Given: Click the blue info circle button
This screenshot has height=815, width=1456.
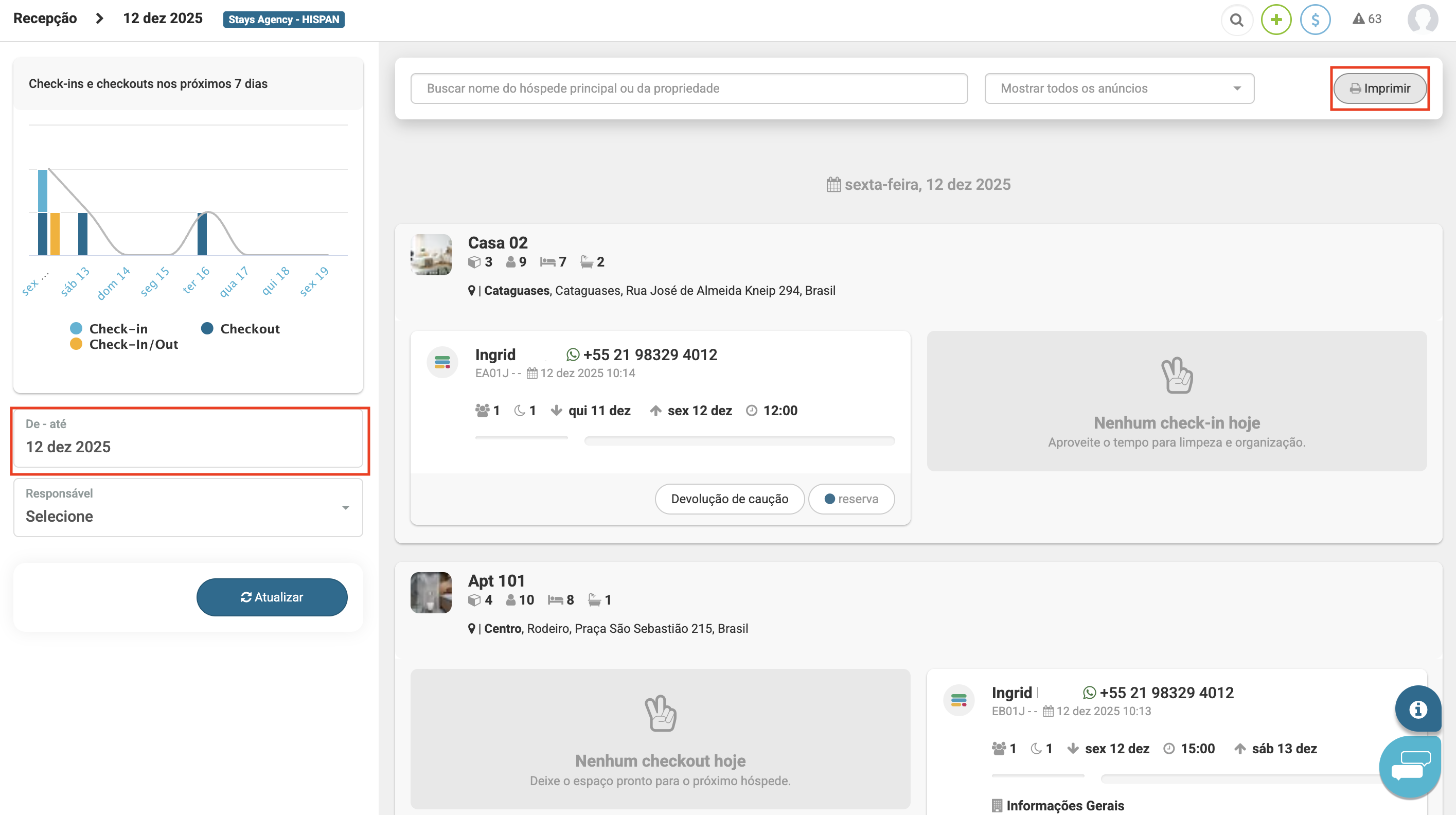Looking at the screenshot, I should coord(1417,708).
